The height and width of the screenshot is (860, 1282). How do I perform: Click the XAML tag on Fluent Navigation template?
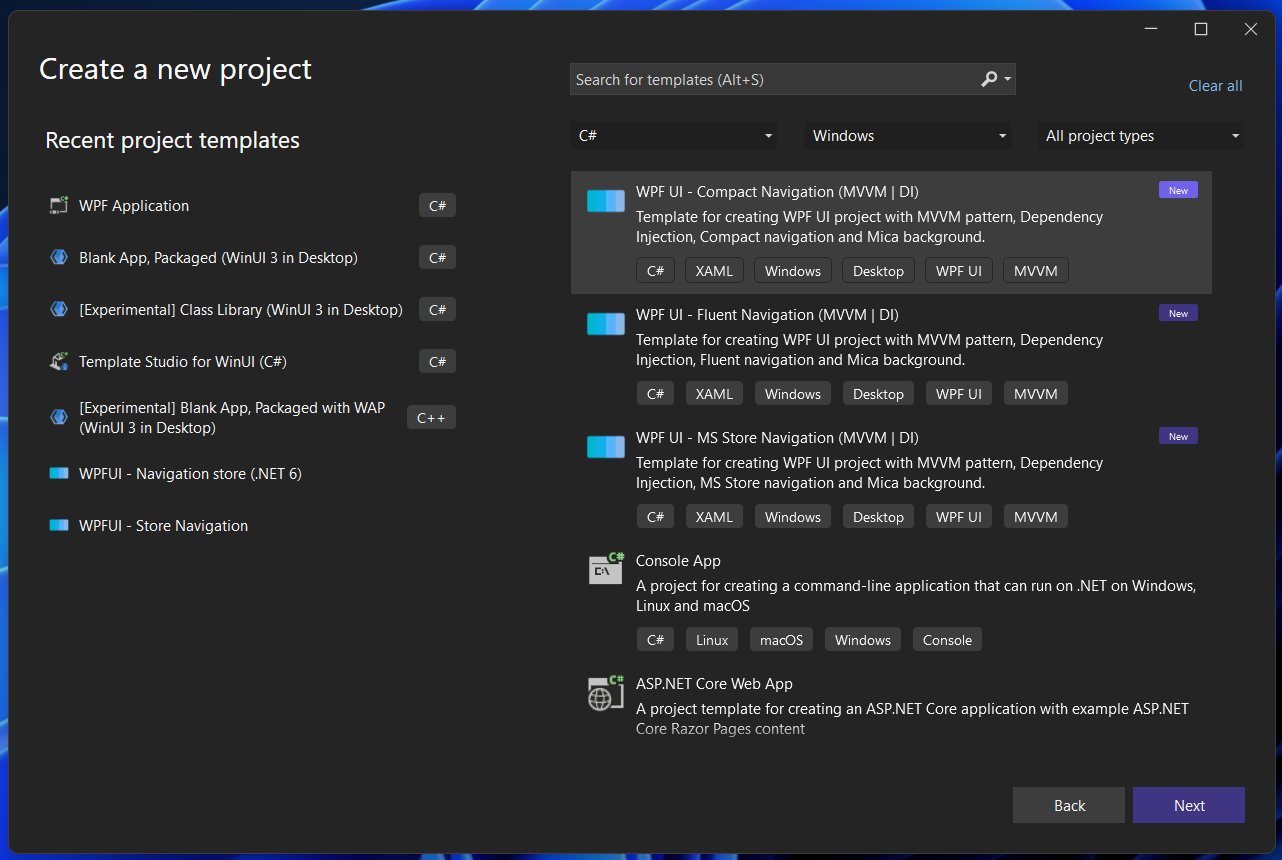(713, 393)
